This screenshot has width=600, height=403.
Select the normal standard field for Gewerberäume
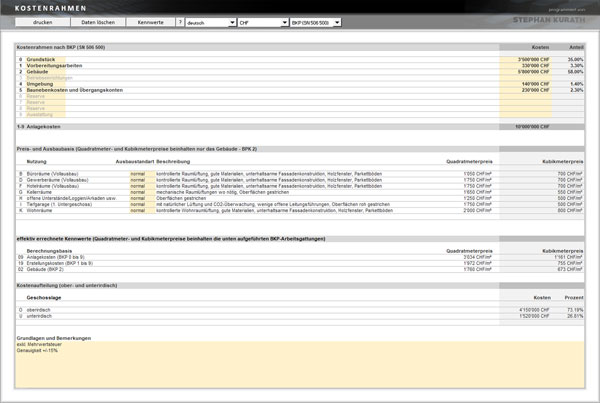[x=142, y=180]
